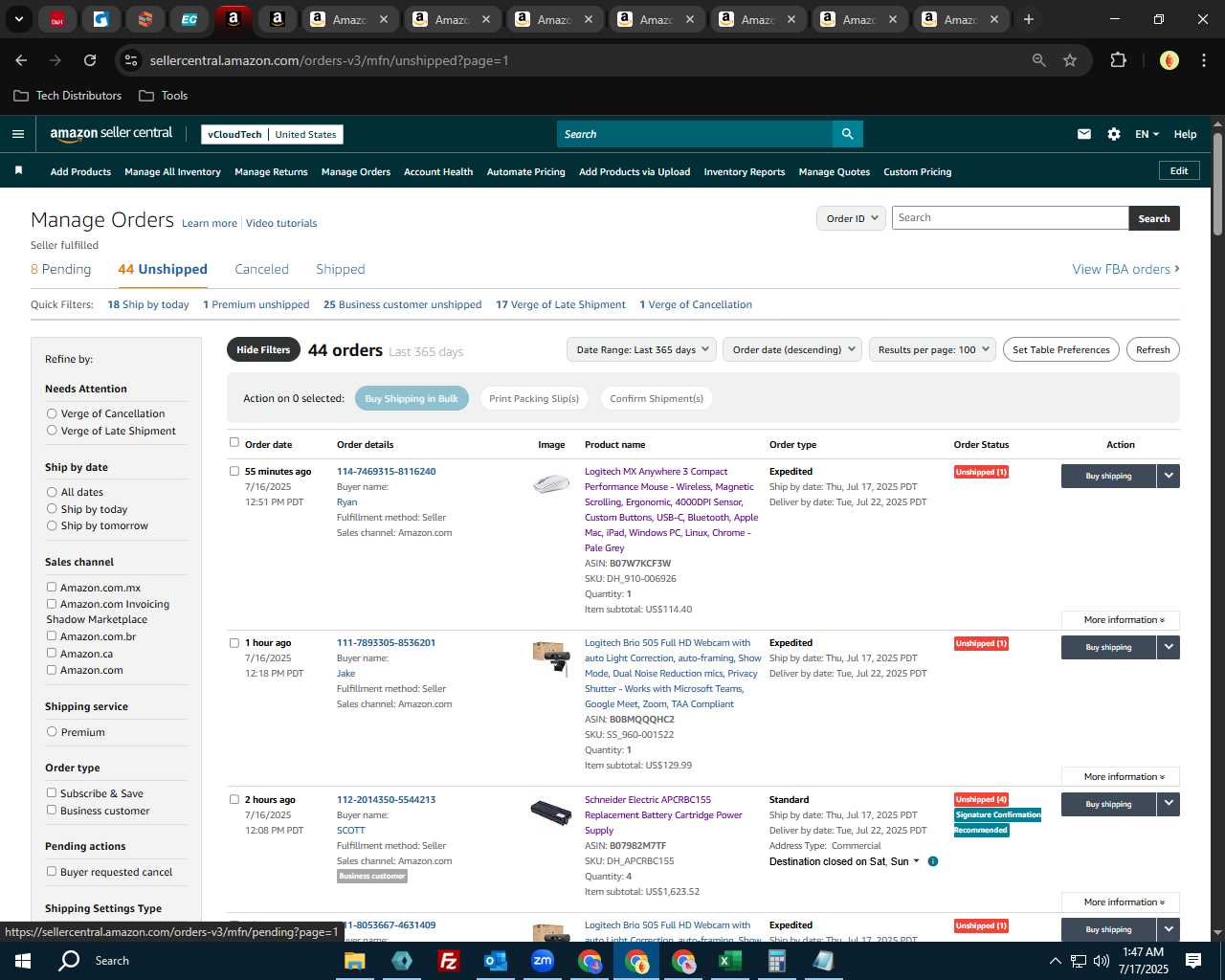Open a new browser tab
The height and width of the screenshot is (980, 1225).
pyautogui.click(x=1029, y=19)
